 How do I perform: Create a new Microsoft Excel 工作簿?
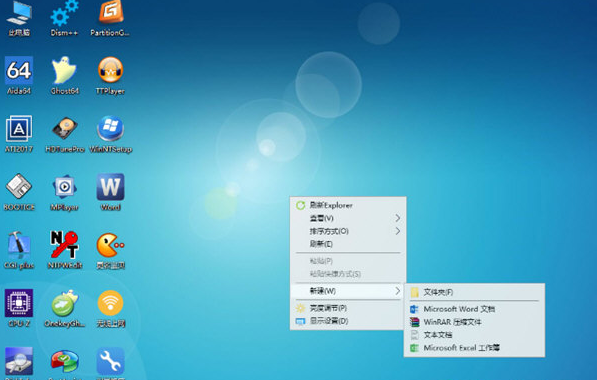474,348
